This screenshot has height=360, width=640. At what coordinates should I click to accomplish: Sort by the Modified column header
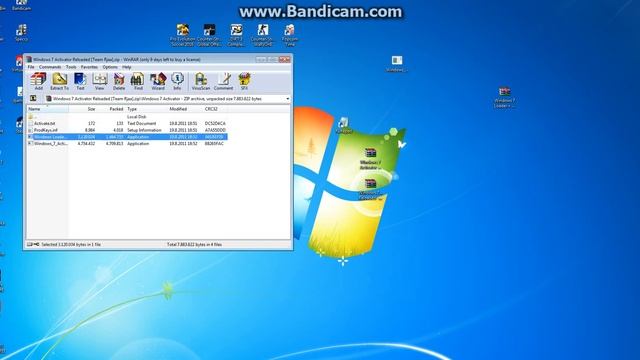pos(185,109)
